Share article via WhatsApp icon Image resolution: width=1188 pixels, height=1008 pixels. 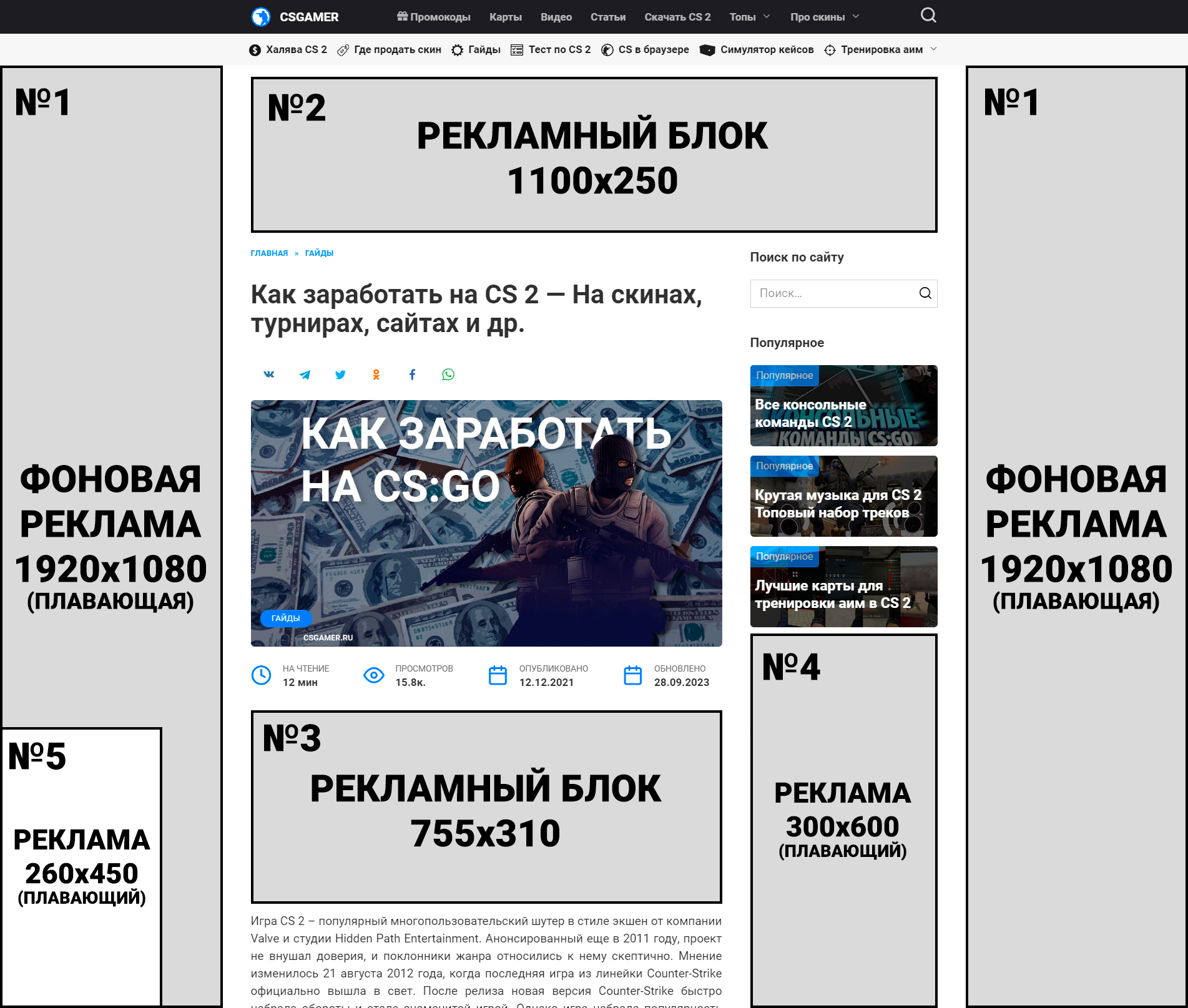click(448, 374)
